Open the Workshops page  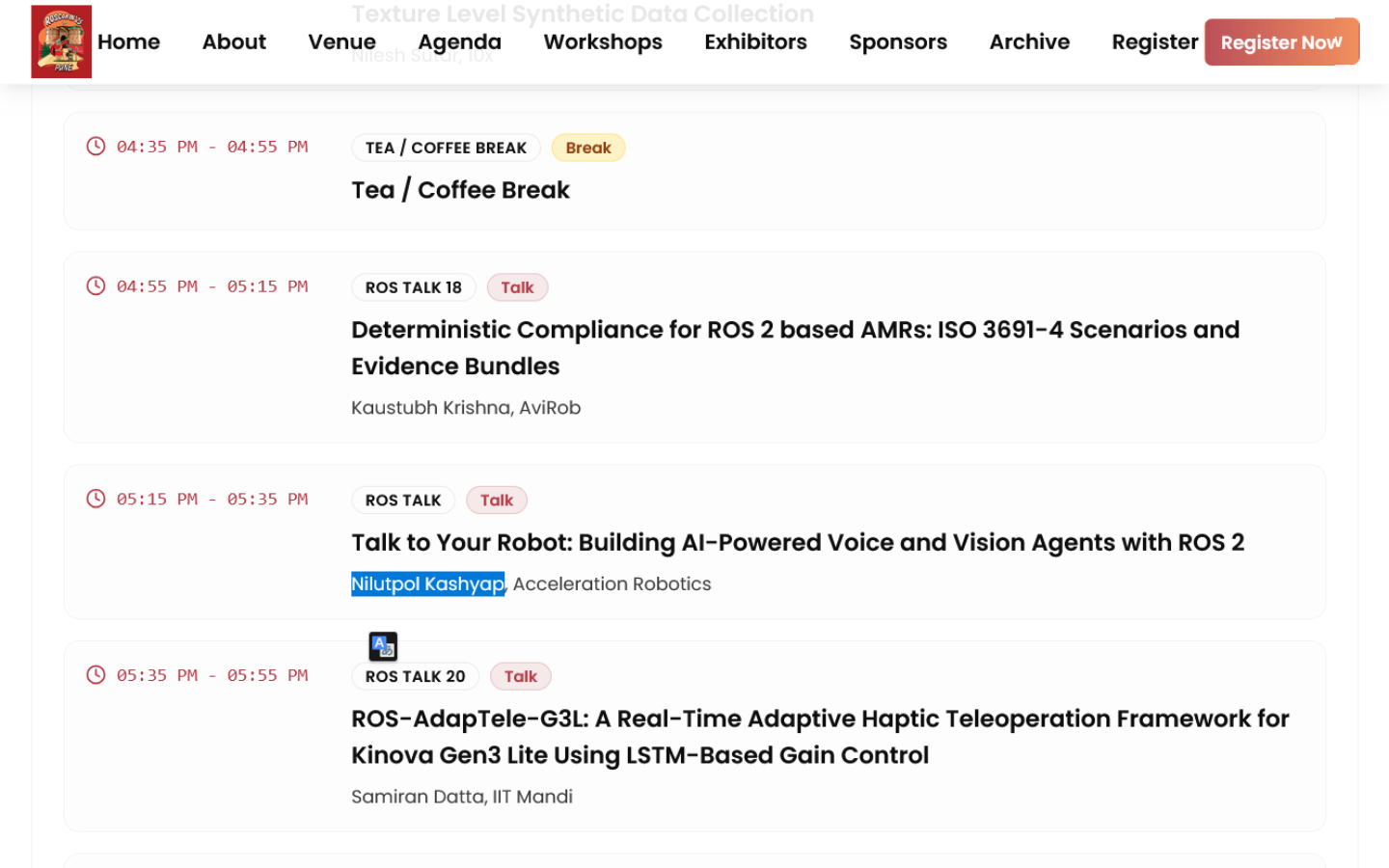pyautogui.click(x=603, y=42)
